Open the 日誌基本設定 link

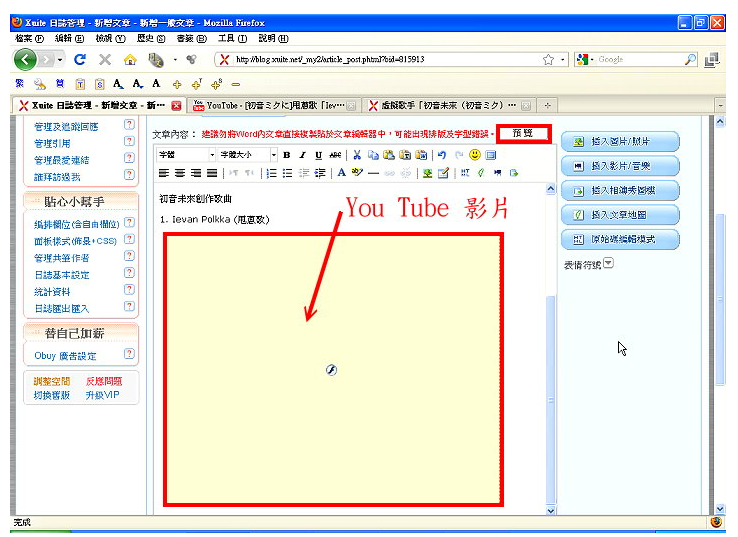62,275
